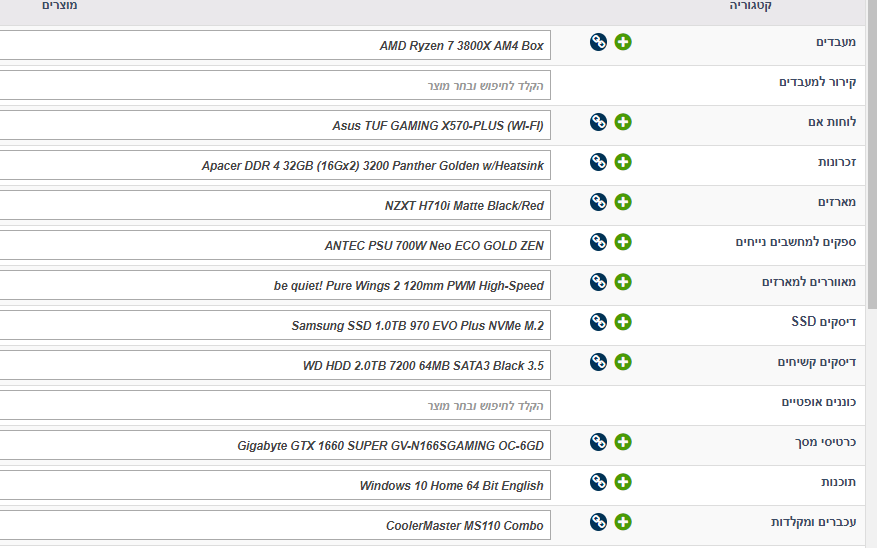Click the קטגוריה column header
The width and height of the screenshot is (877, 548).
[x=750, y=6]
